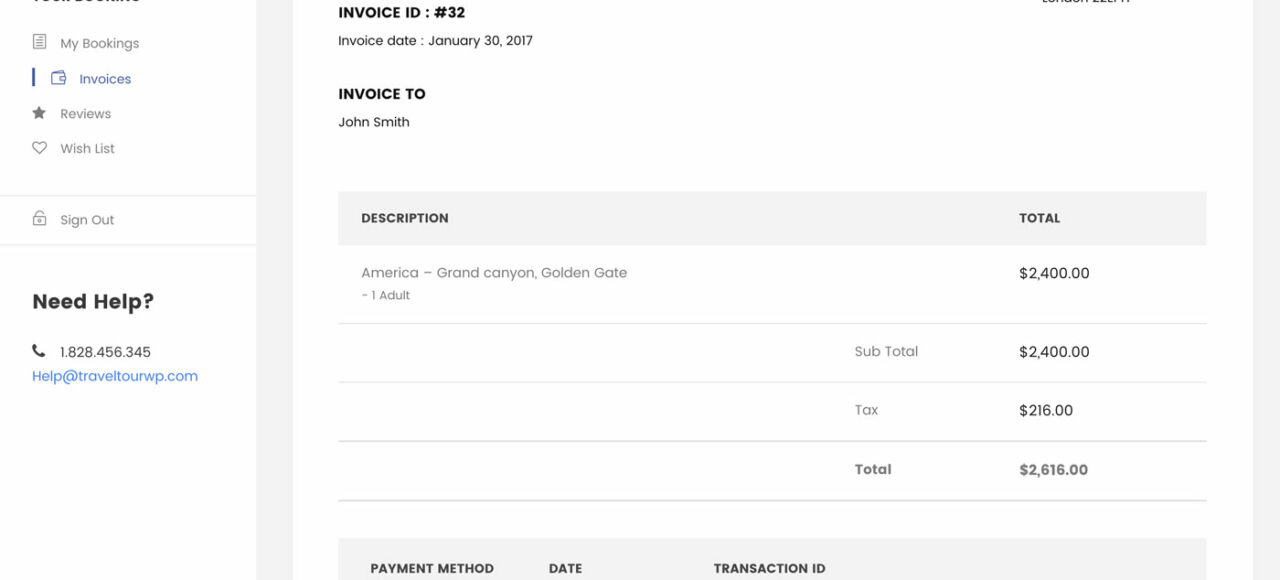Viewport: 1280px width, 580px height.
Task: Click the DESCRIPTION column header
Action: pos(404,218)
